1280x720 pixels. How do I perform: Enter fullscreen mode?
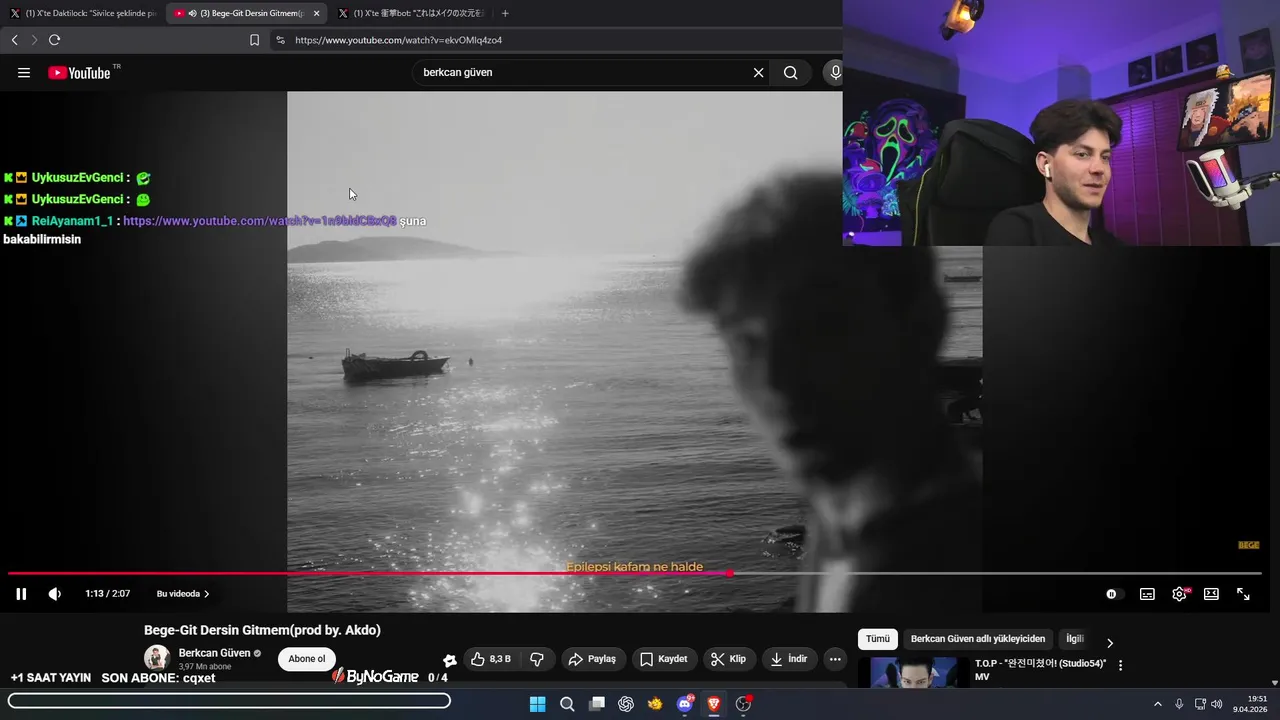pos(1243,594)
